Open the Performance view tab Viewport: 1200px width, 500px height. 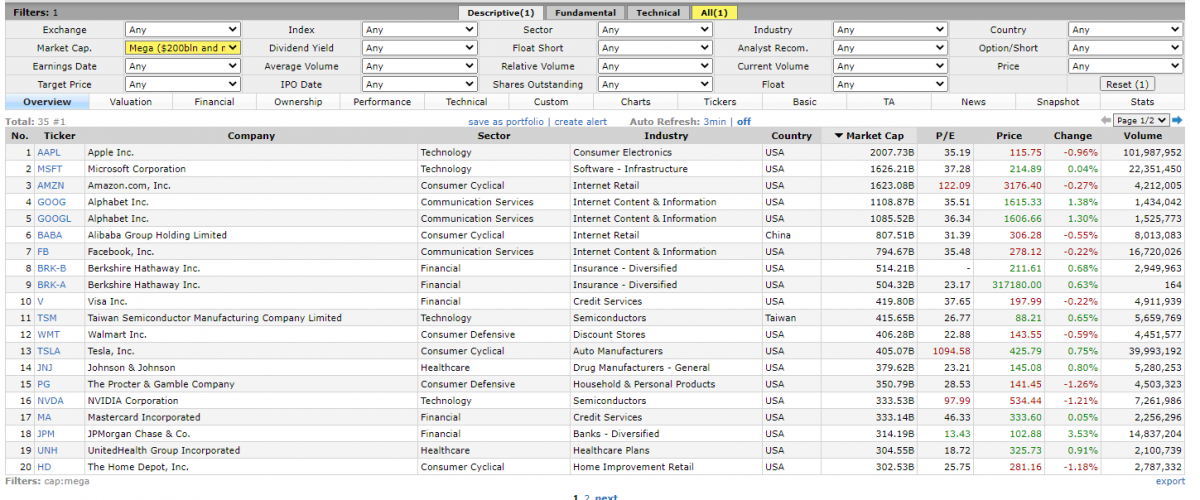pos(383,102)
